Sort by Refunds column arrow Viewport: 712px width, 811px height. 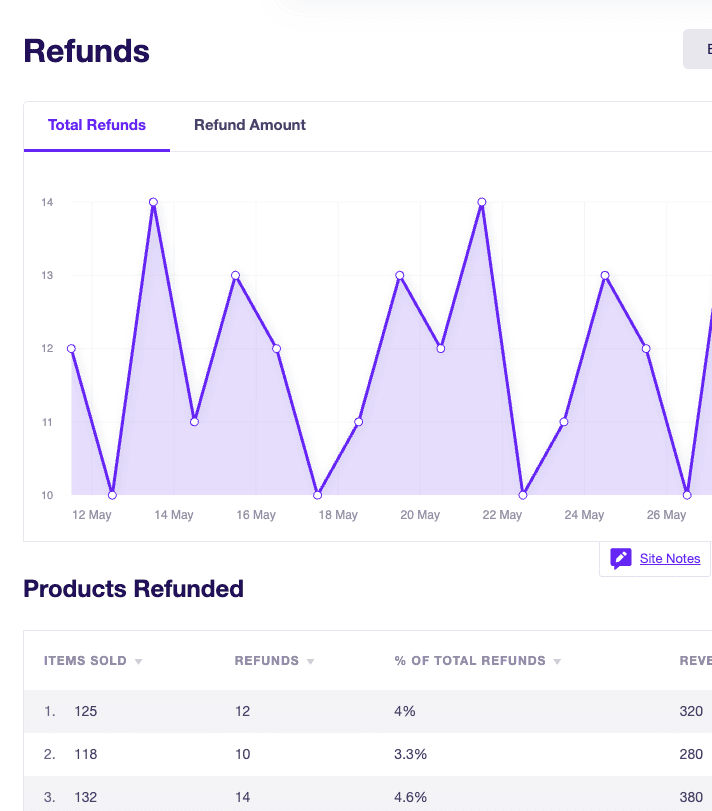(x=310, y=662)
